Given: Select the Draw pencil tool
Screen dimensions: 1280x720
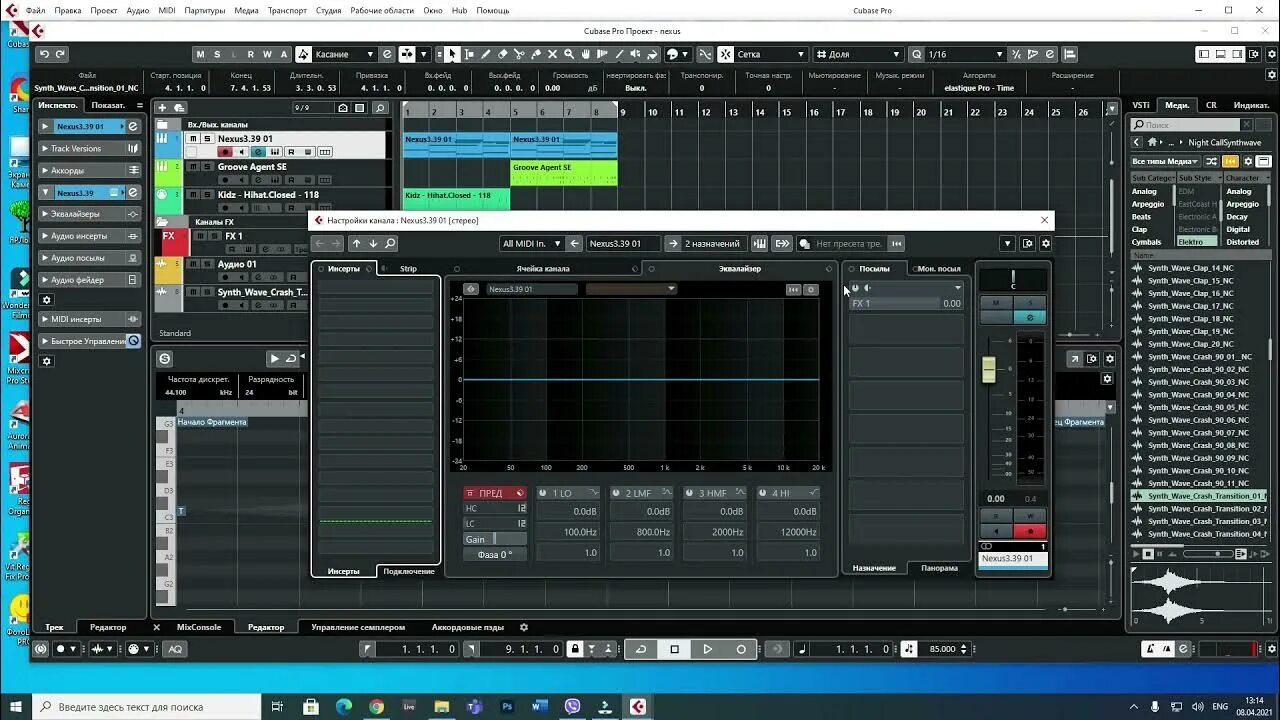Looking at the screenshot, I should pos(486,54).
